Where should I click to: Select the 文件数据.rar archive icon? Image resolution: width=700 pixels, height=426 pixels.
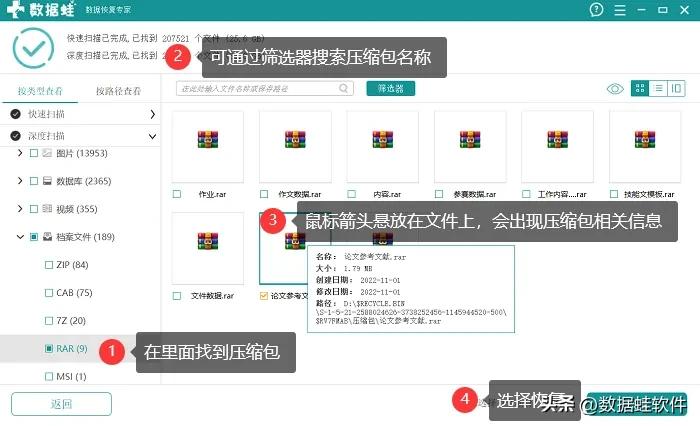tap(208, 246)
